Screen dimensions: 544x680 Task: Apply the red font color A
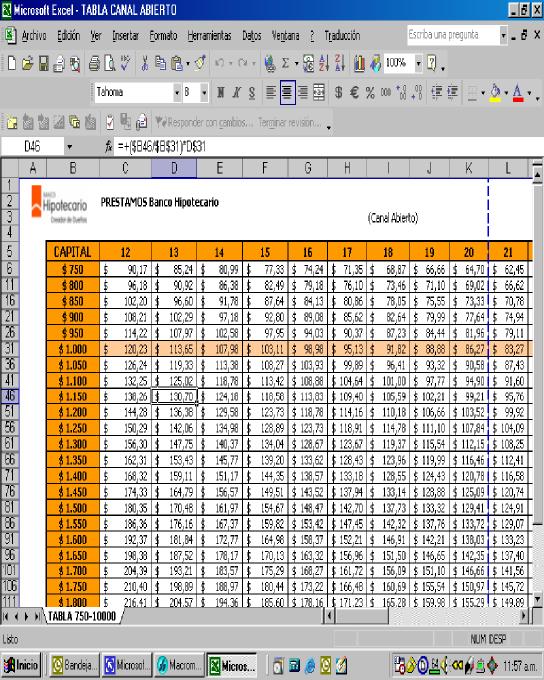pyautogui.click(x=518, y=93)
